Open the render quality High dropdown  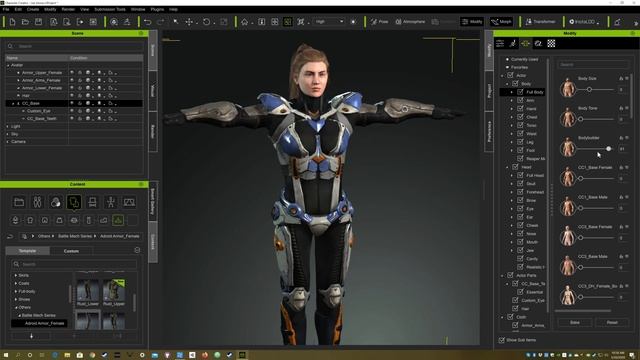click(x=329, y=22)
